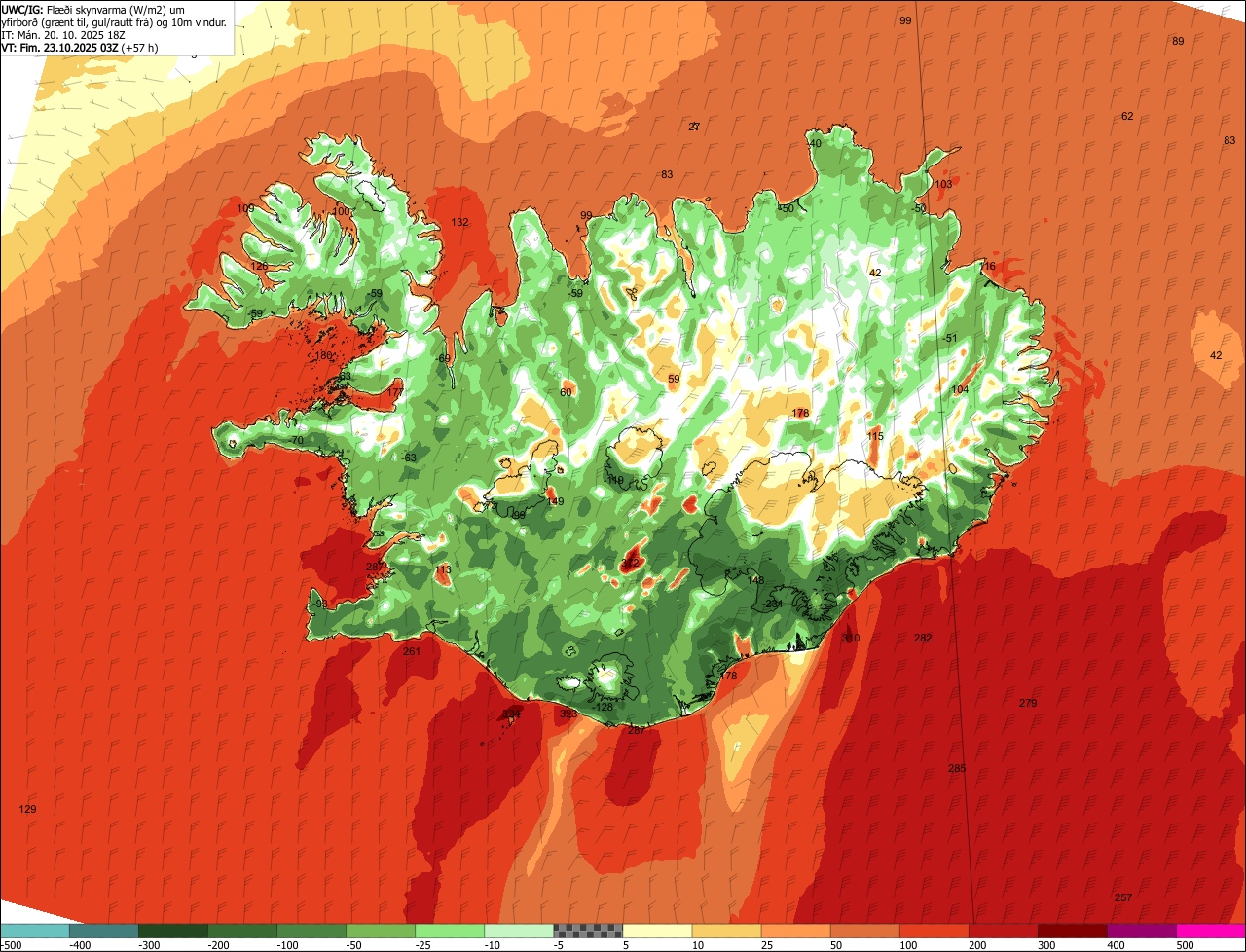The height and width of the screenshot is (952, 1246).
Task: Click the map value 148
Action: tap(755, 580)
